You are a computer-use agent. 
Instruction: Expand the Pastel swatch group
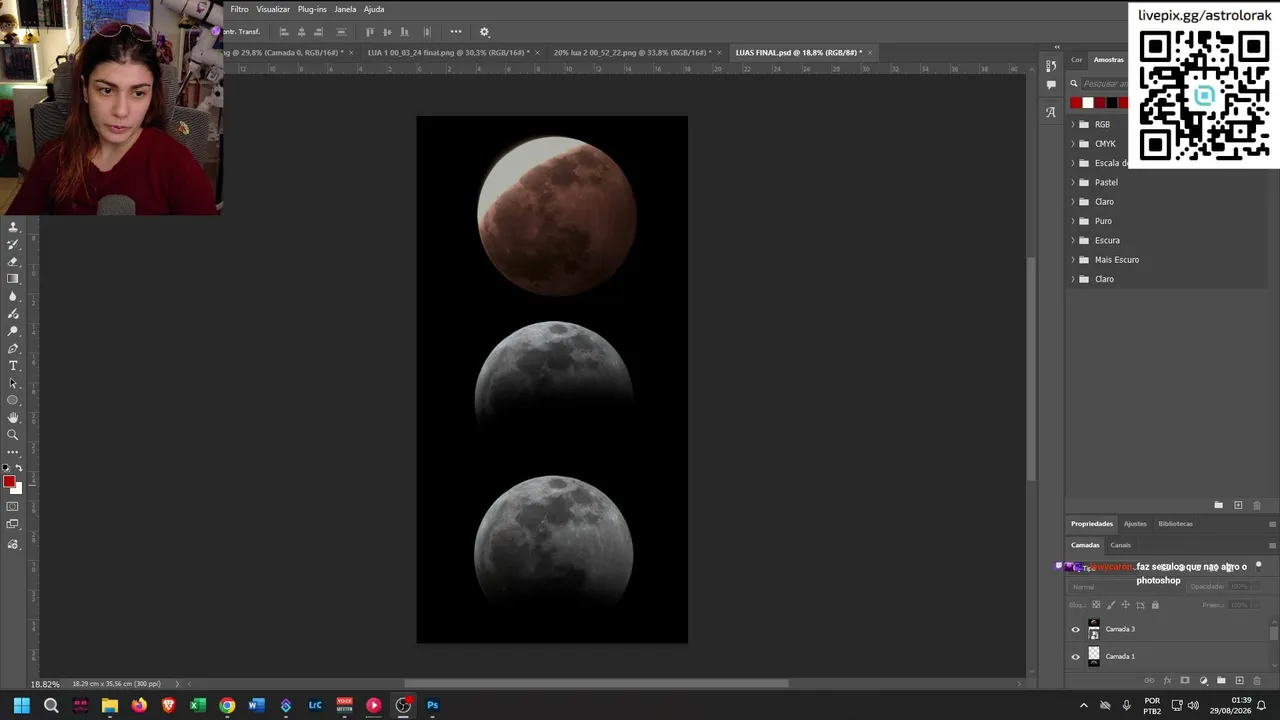(1073, 183)
